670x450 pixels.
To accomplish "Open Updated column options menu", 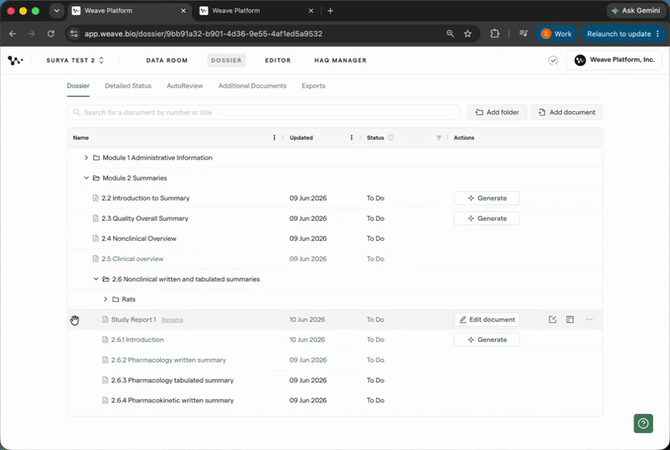I will pos(352,138).
